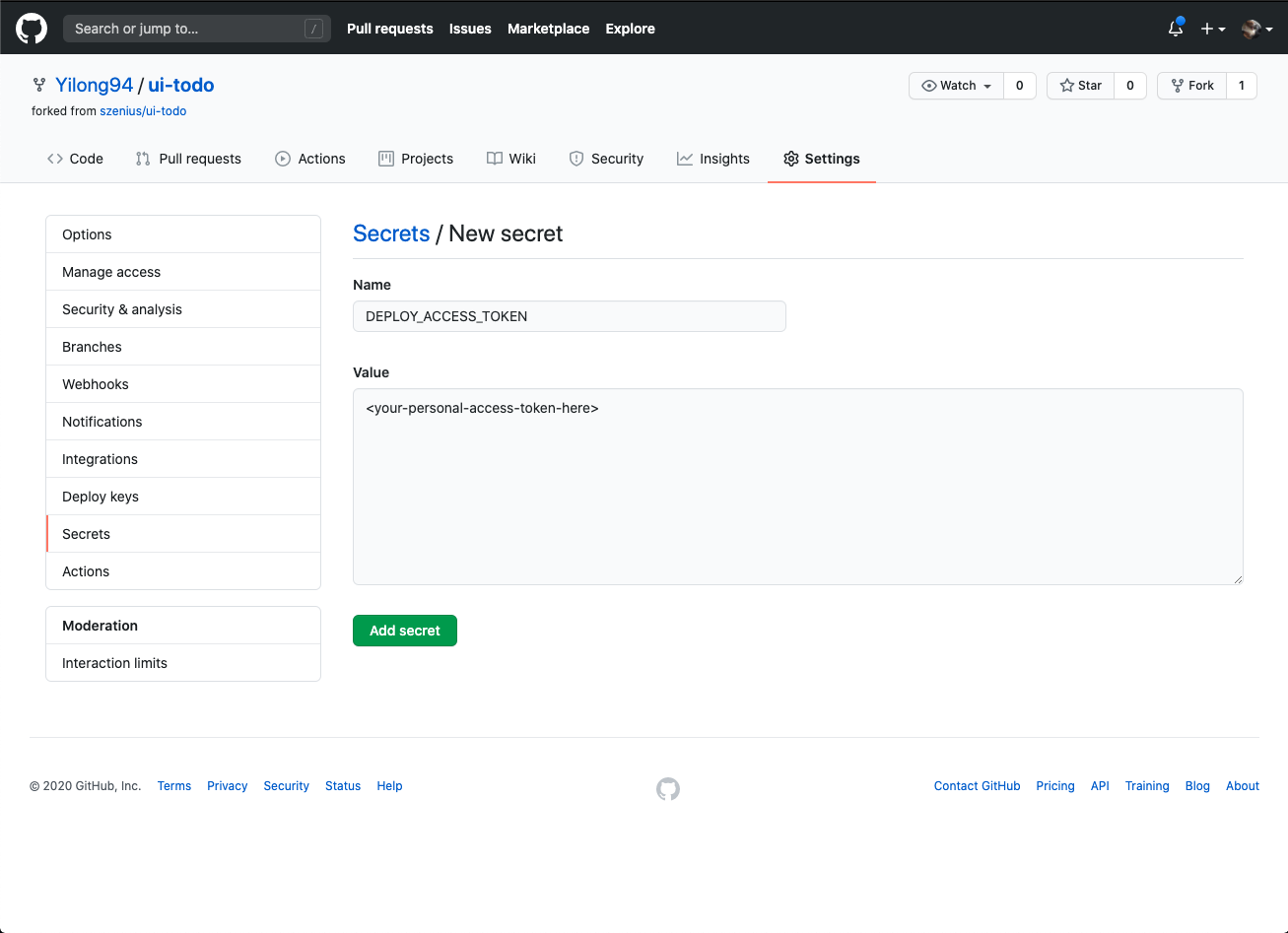The height and width of the screenshot is (933, 1288).
Task: Open Manage access in sidebar
Action: point(183,272)
